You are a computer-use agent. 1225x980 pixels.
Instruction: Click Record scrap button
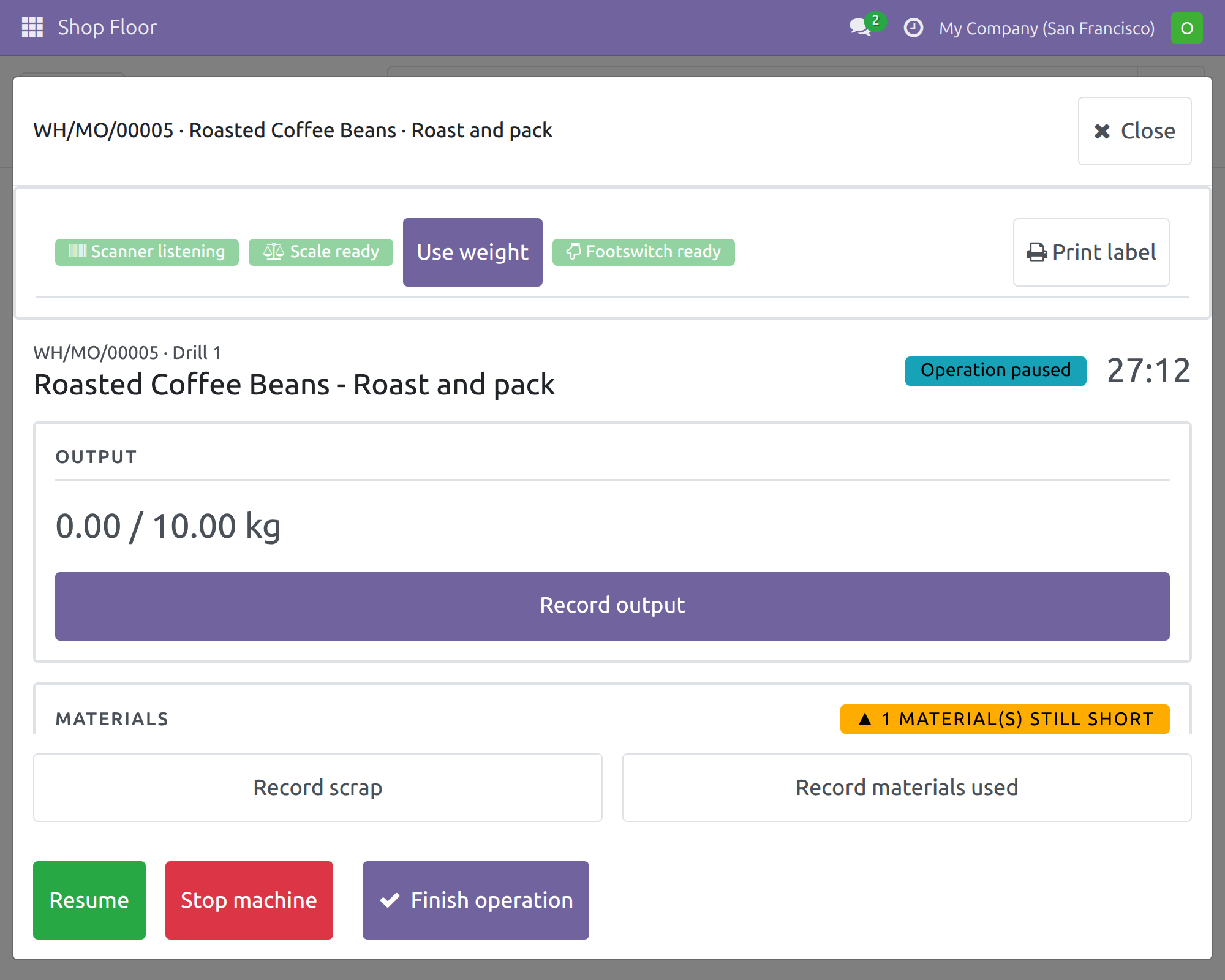318,788
